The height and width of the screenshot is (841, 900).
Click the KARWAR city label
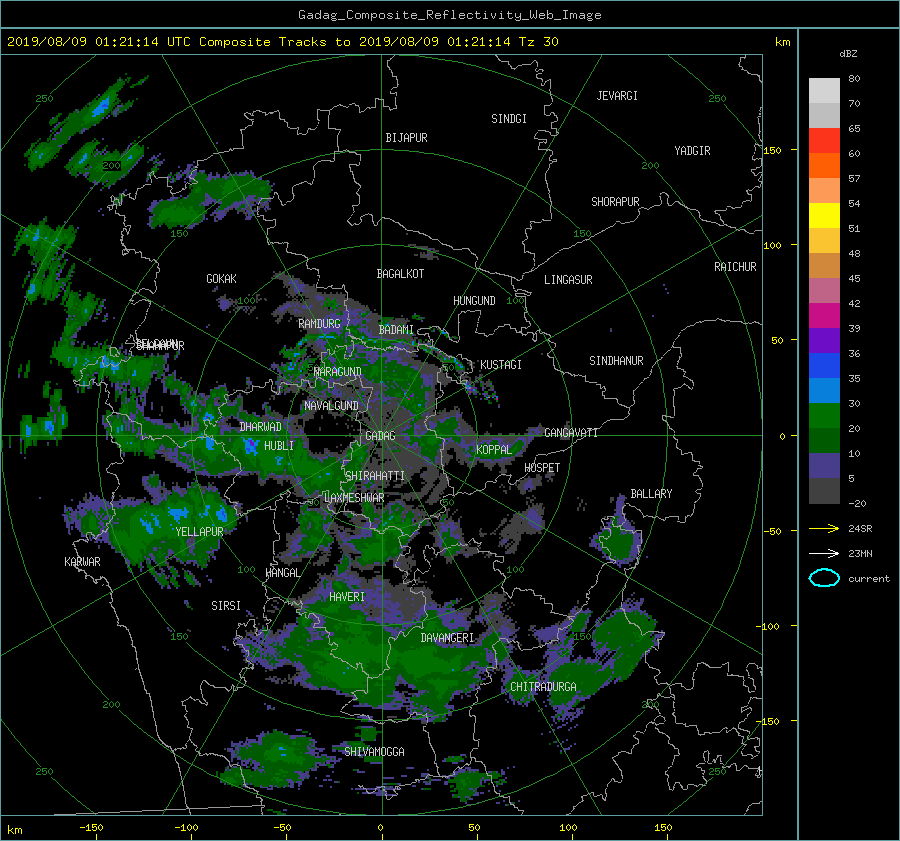pyautogui.click(x=82, y=561)
